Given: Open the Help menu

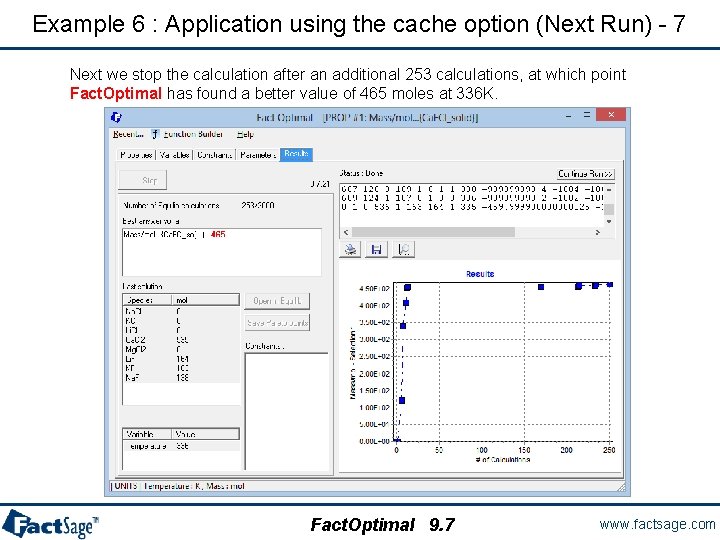Looking at the screenshot, I should coord(245,134).
